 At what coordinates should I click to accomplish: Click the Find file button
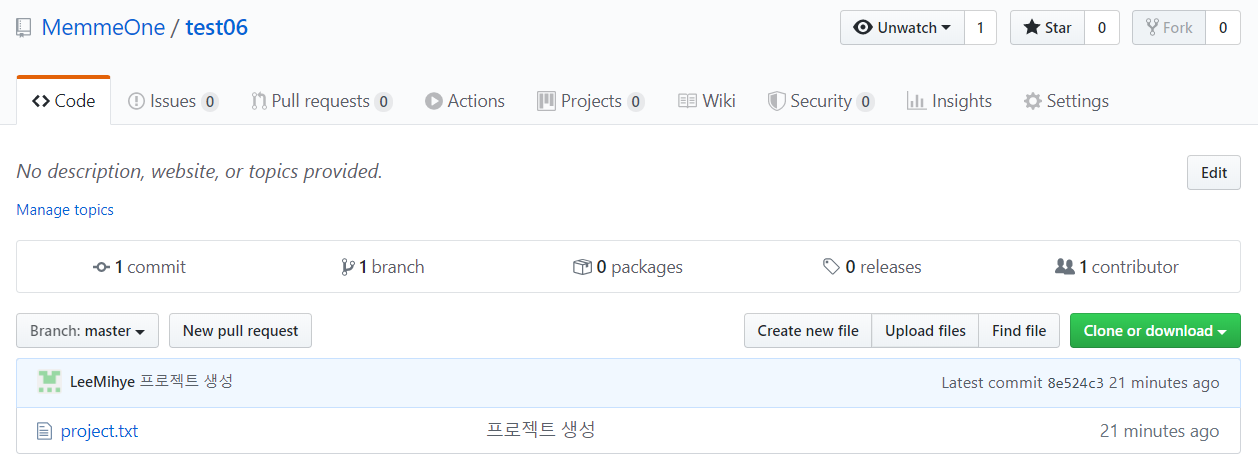(x=1019, y=331)
